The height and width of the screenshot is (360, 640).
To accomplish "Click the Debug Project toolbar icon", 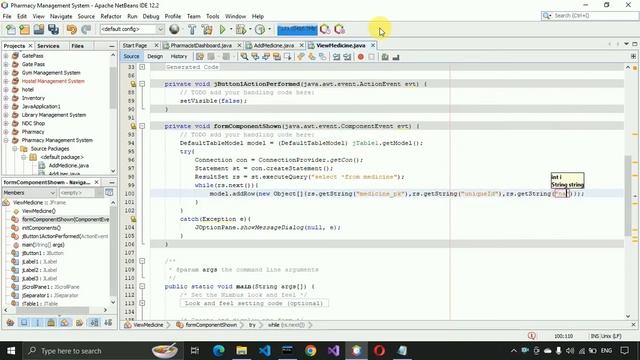I will 241,29.
